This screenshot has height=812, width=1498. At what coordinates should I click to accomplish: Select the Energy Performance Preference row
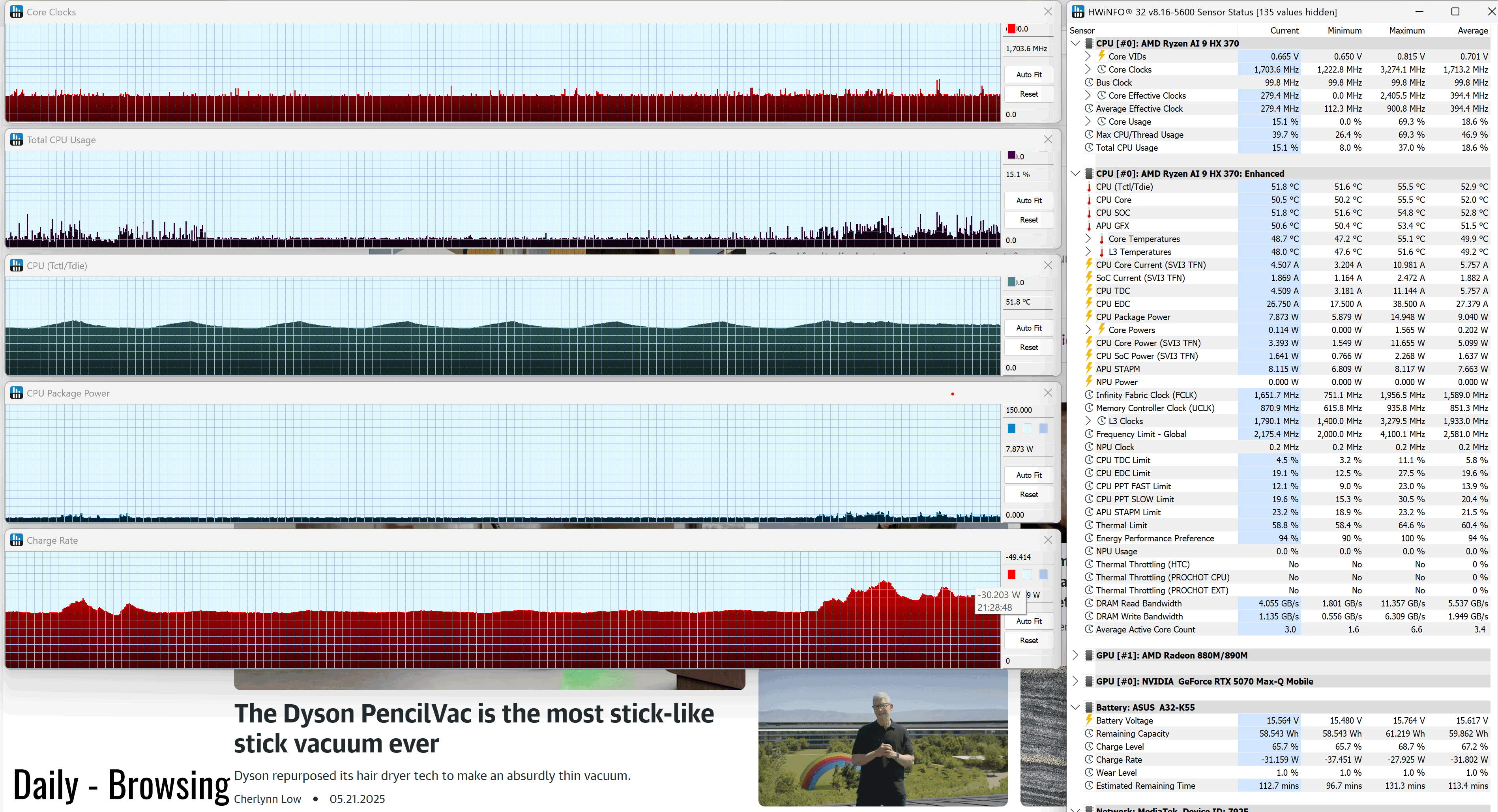(1279, 538)
